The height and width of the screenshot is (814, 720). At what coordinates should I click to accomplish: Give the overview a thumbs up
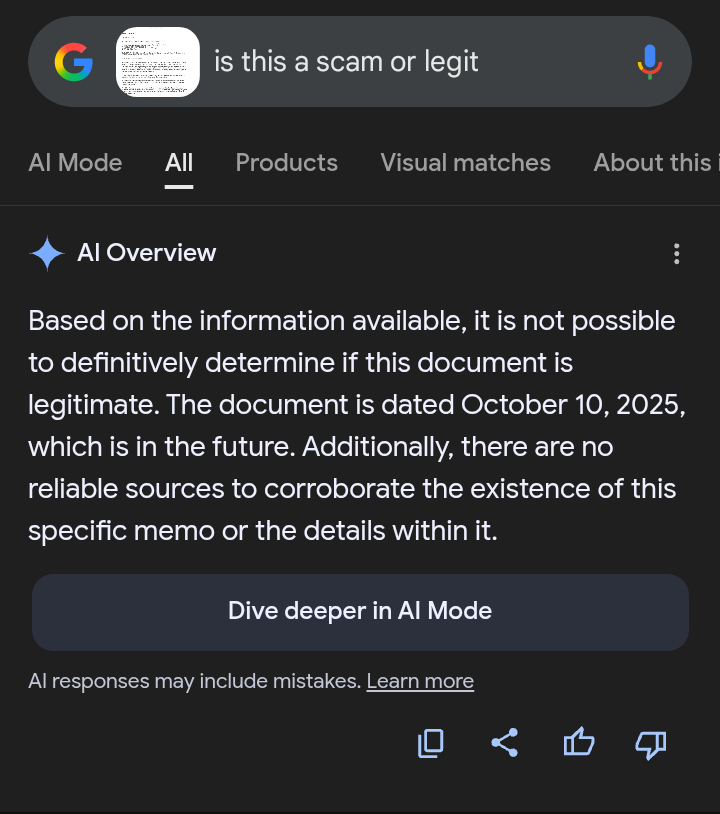[579, 742]
